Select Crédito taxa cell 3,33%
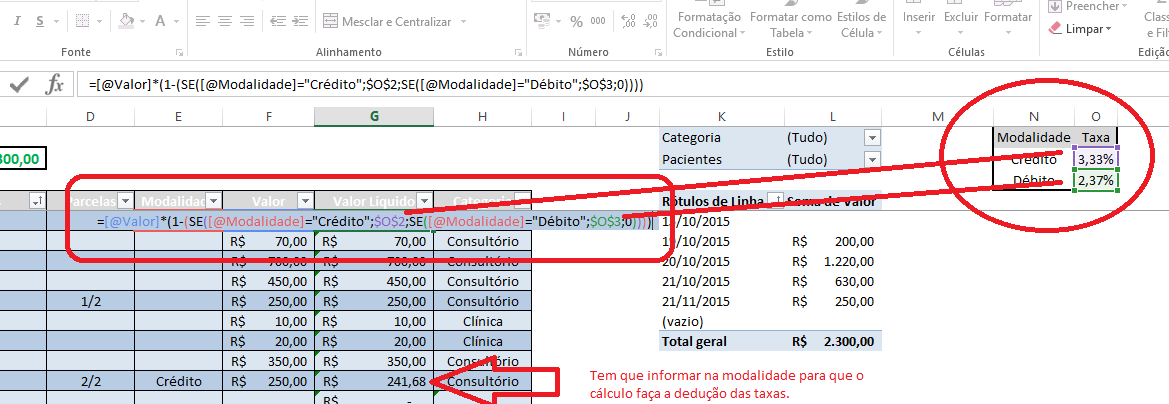The height and width of the screenshot is (404, 1169). (x=1095, y=159)
